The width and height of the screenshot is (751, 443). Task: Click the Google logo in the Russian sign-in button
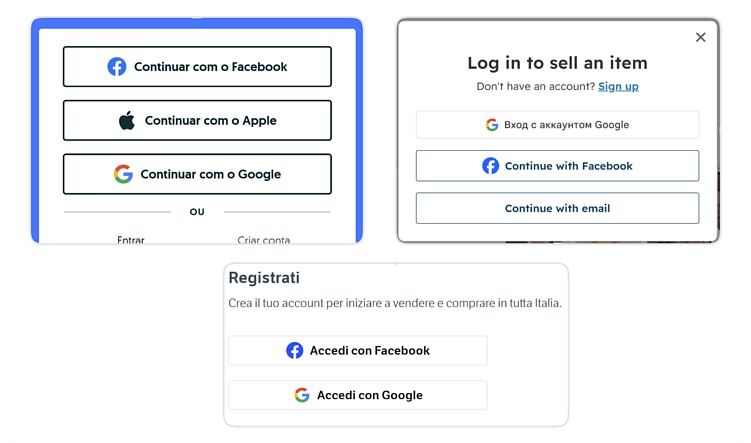coord(492,125)
